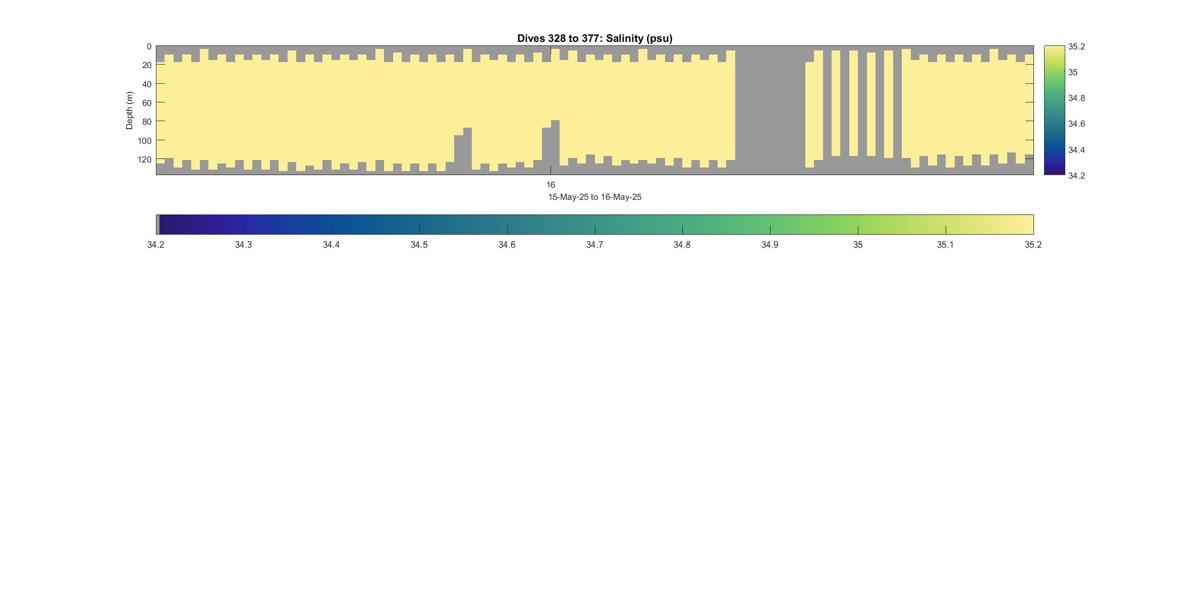
Task: Click the date range label '15-May-25 to 16-May-25'
Action: coord(594,197)
